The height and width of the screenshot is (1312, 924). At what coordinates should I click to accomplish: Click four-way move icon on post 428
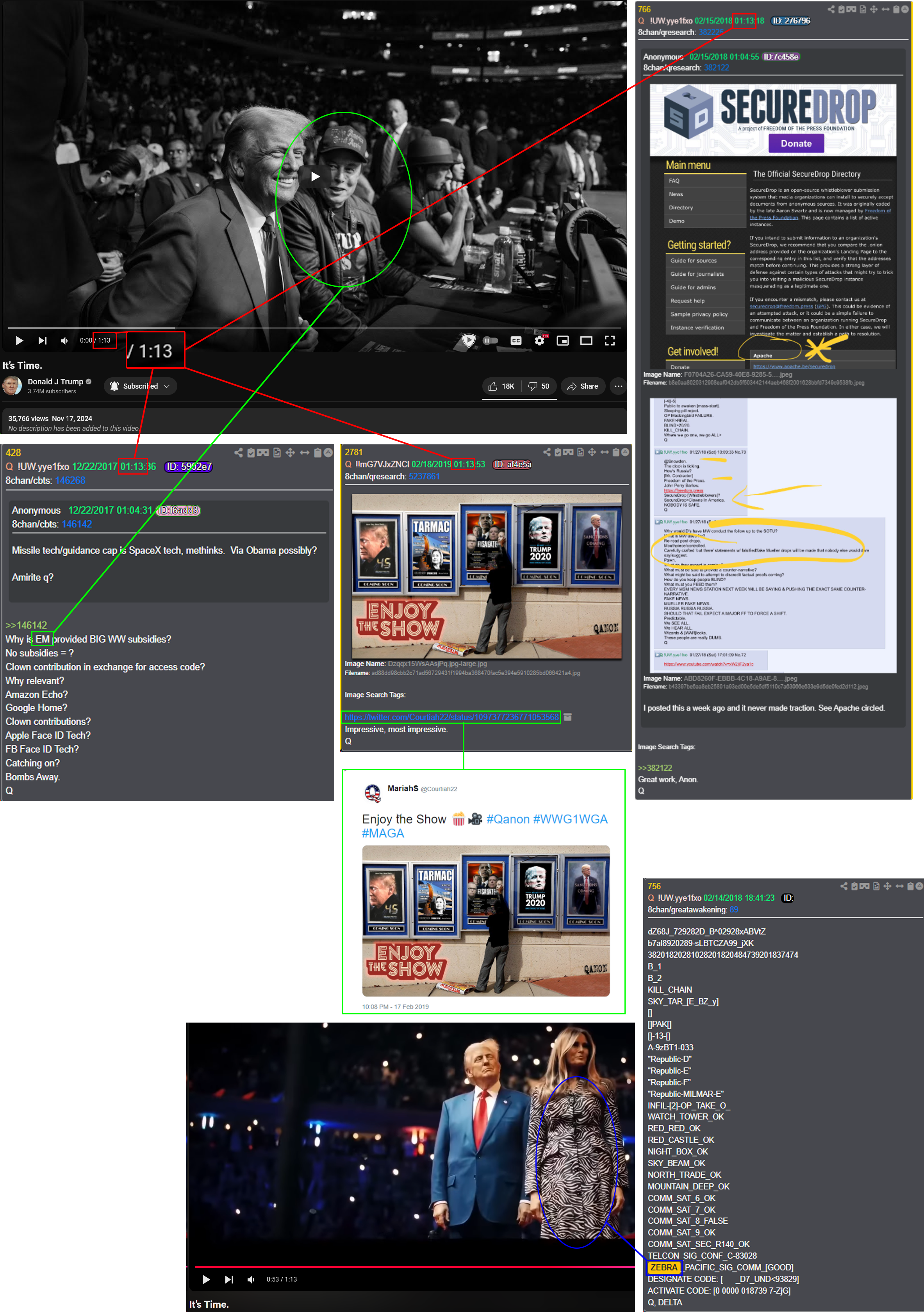[290, 453]
